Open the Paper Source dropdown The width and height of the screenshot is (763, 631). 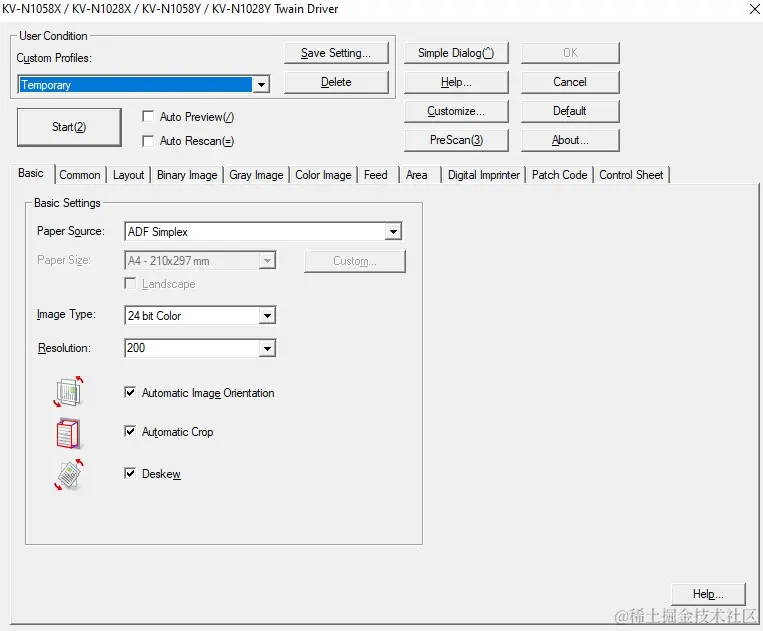pos(393,232)
